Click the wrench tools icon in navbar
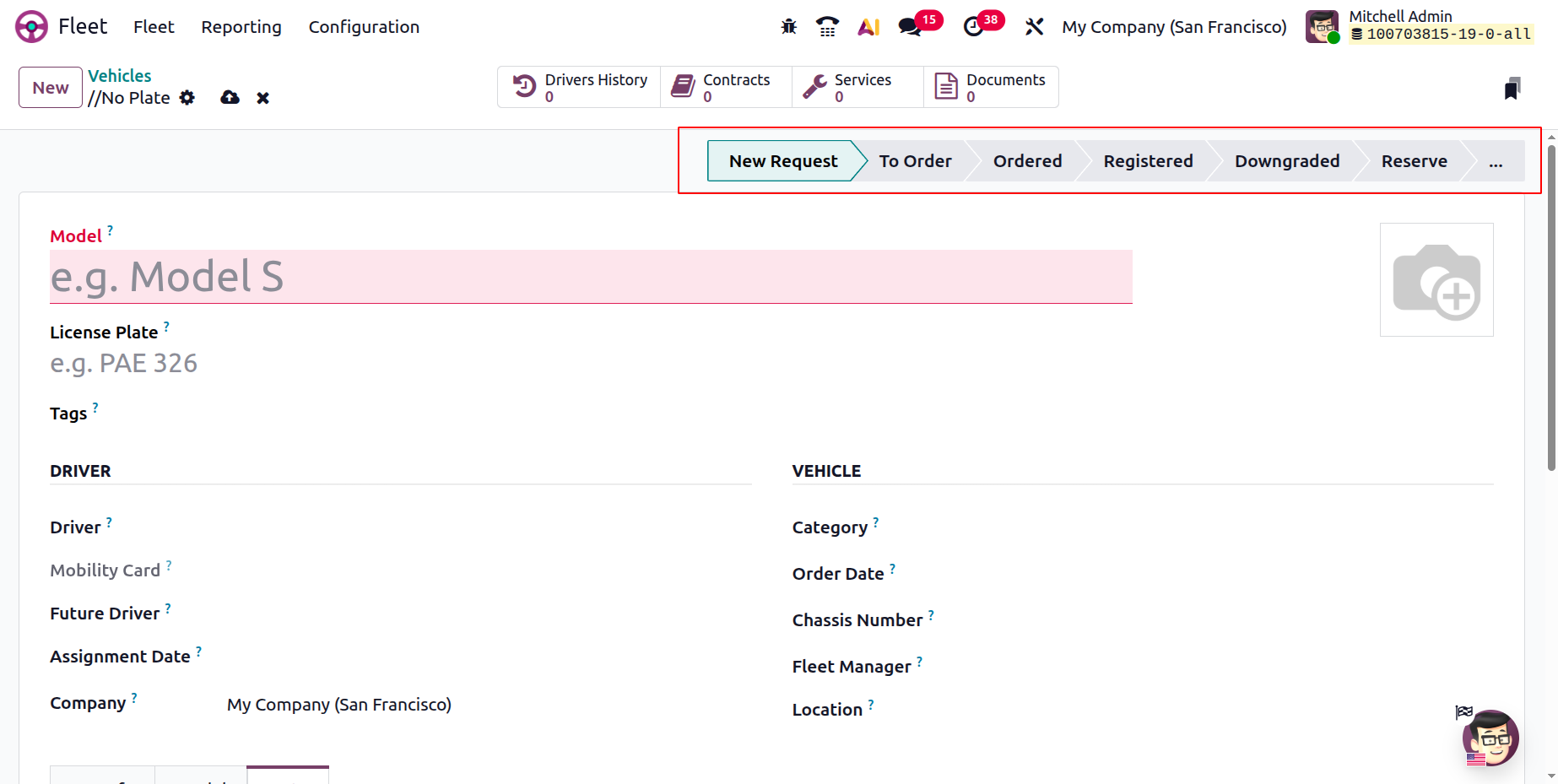This screenshot has height=784, width=1558. pos(1034,27)
